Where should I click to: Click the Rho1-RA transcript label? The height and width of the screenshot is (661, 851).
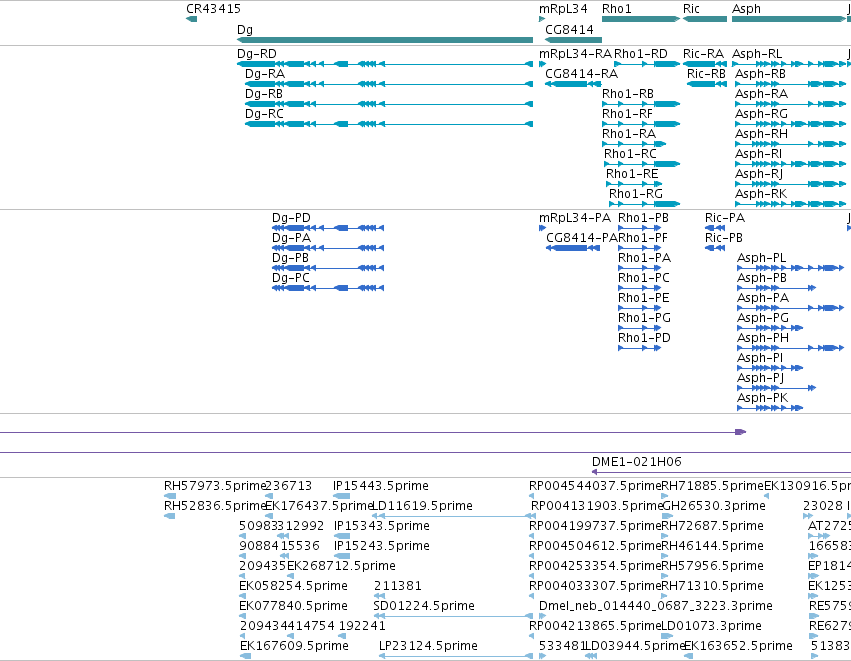click(x=629, y=134)
